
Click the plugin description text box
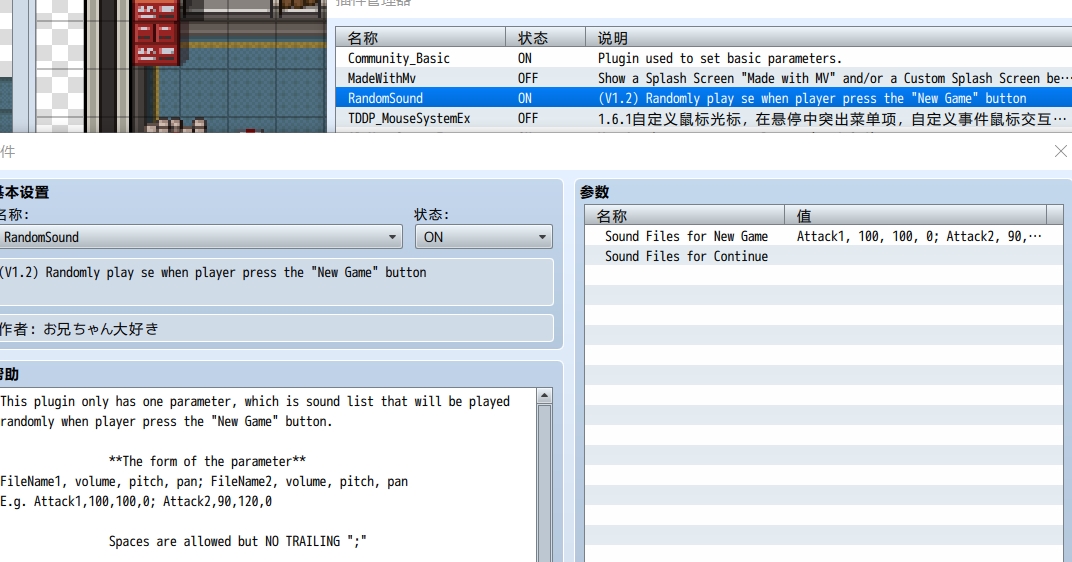[x=276, y=282]
